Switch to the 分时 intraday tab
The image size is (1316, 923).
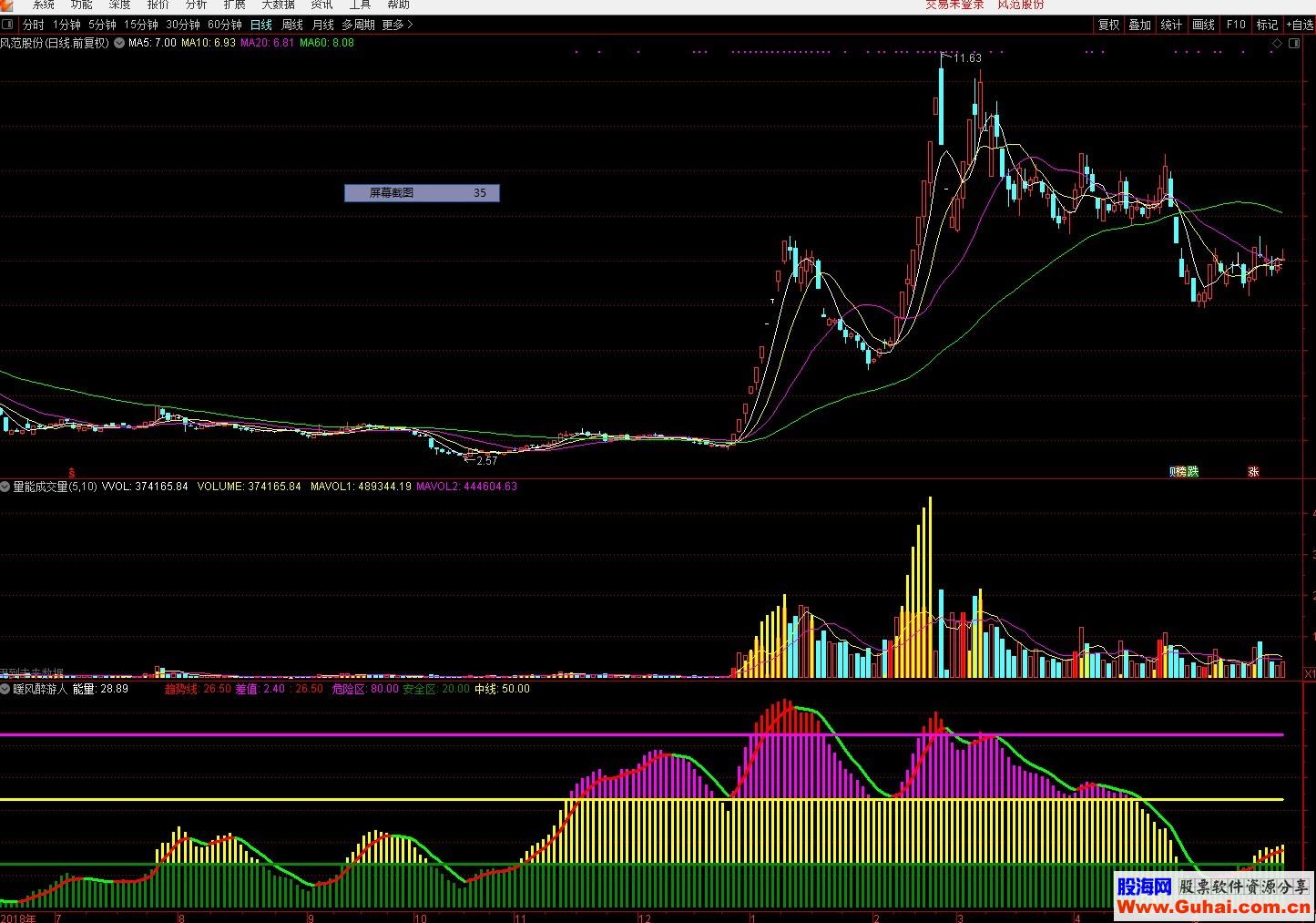click(33, 25)
